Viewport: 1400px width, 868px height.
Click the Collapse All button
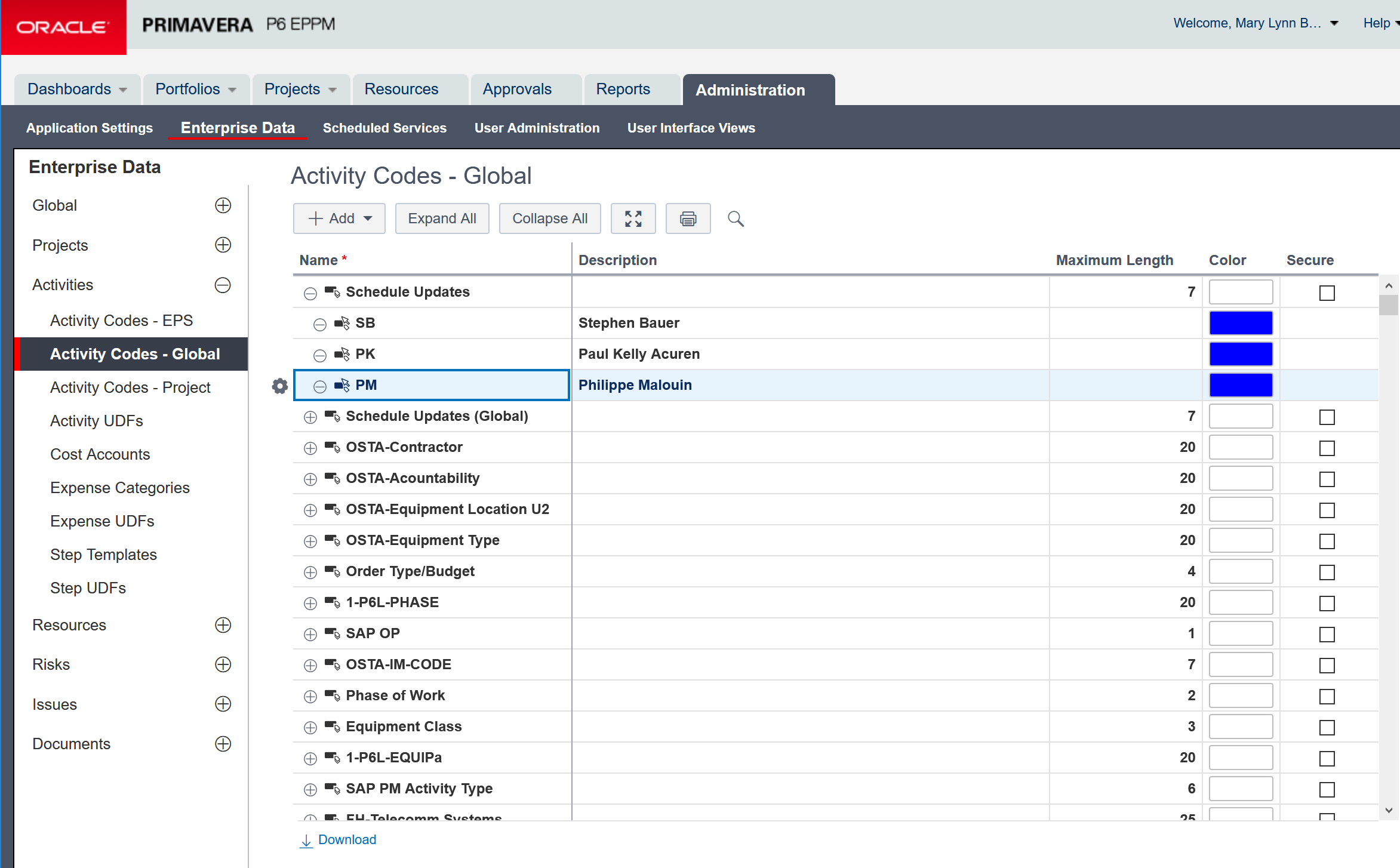pos(550,218)
